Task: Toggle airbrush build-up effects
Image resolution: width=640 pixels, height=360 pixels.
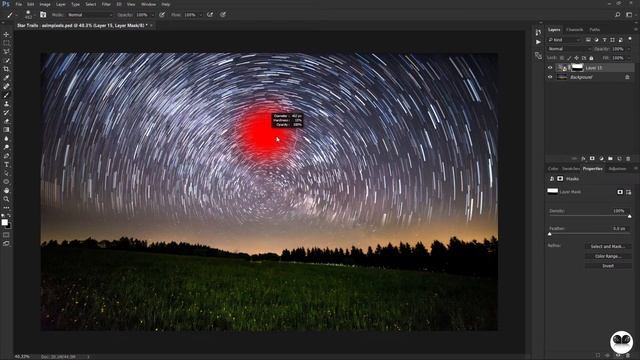Action: (x=210, y=15)
